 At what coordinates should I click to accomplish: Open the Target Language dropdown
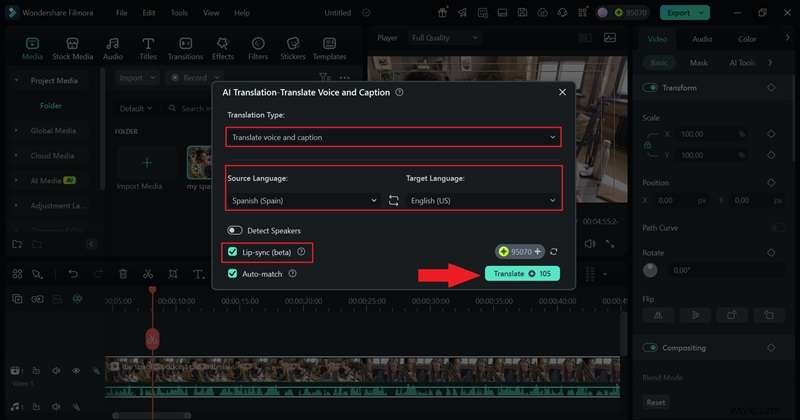482,200
